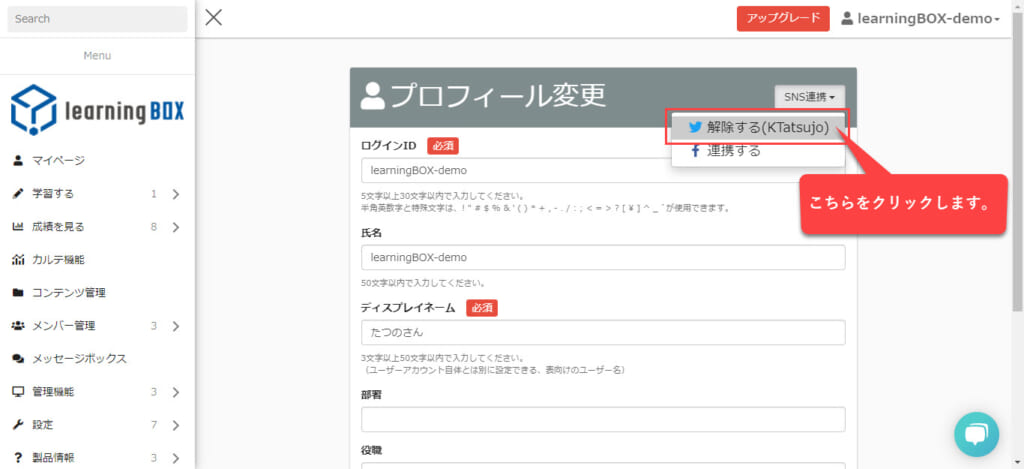Click the learningBOX logo
Image resolution: width=1024 pixels, height=469 pixels.
tap(97, 109)
